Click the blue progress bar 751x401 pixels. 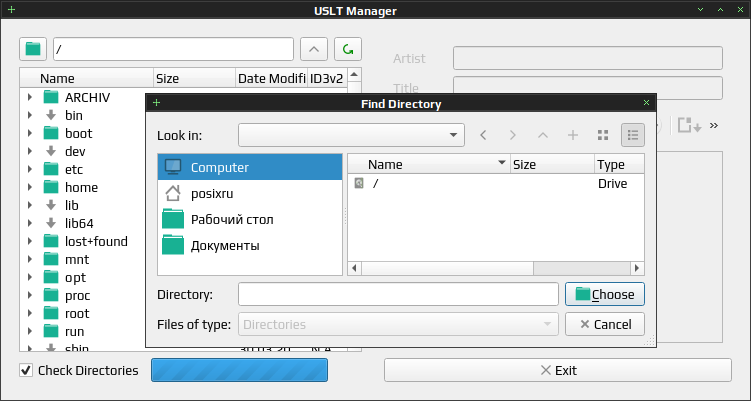[239, 370]
